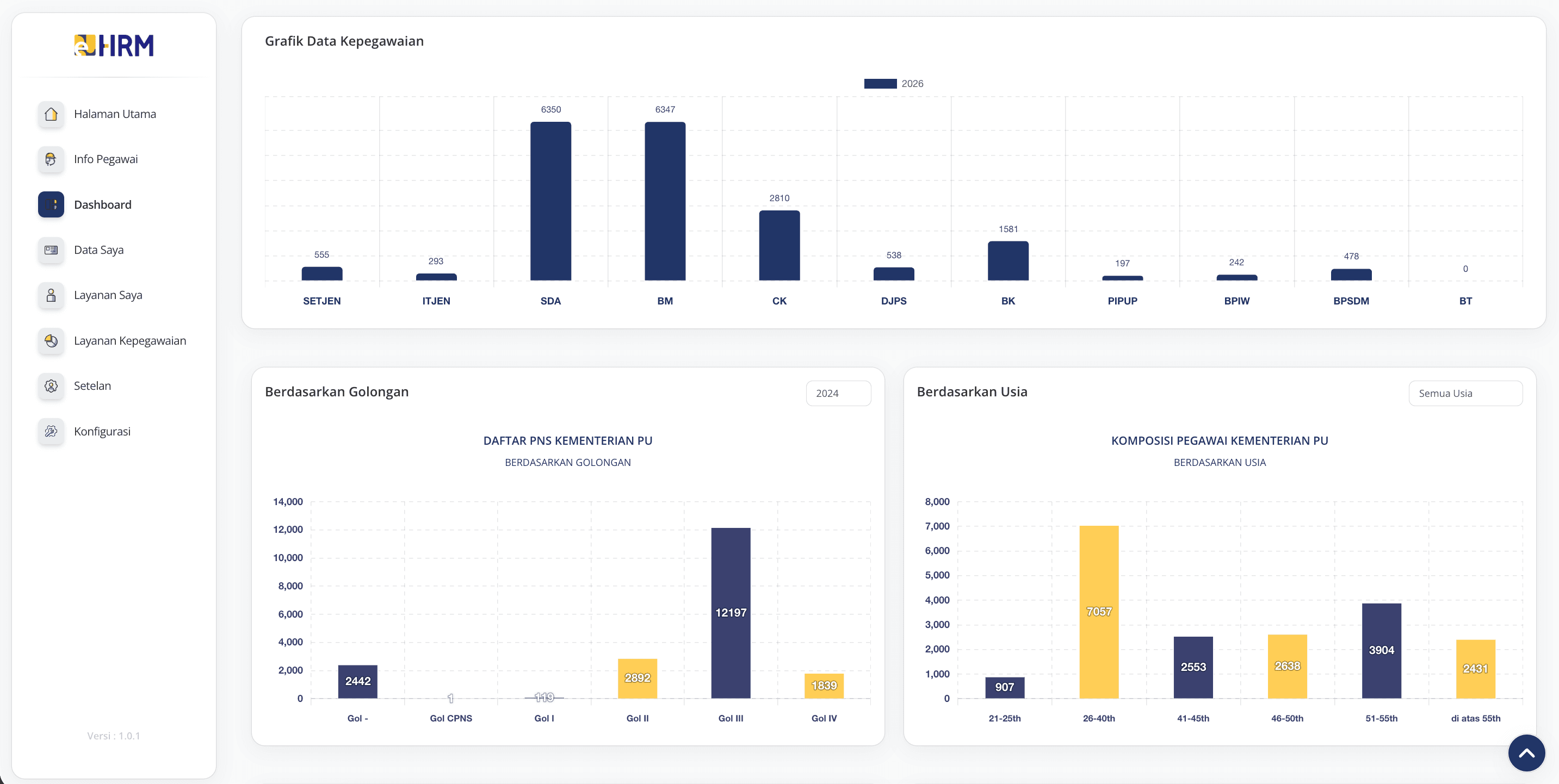Open Layanan Kepegawaian menu item
The height and width of the screenshot is (784, 1559).
[129, 340]
